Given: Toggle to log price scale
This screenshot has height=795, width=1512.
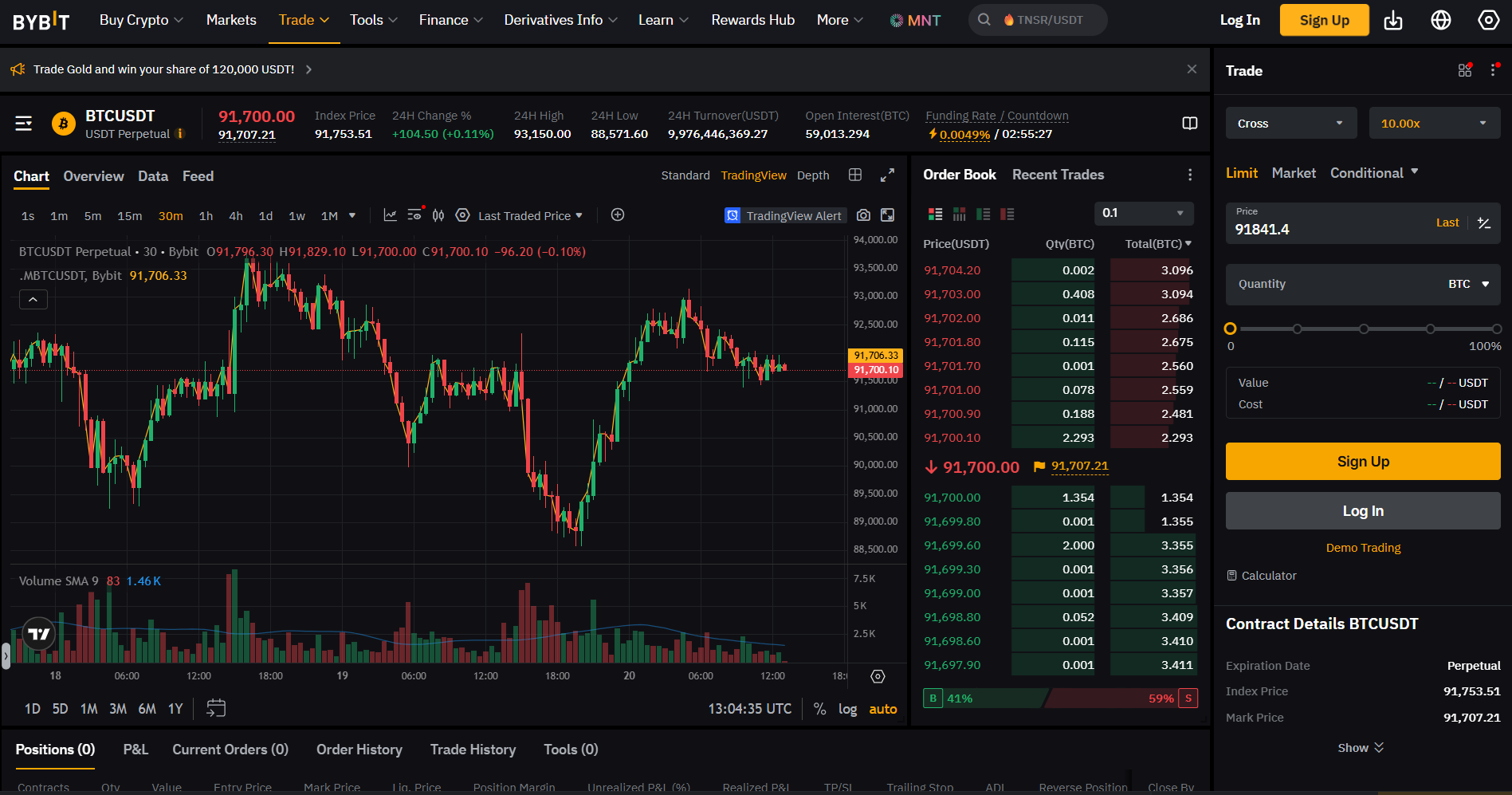Looking at the screenshot, I should click(x=847, y=709).
